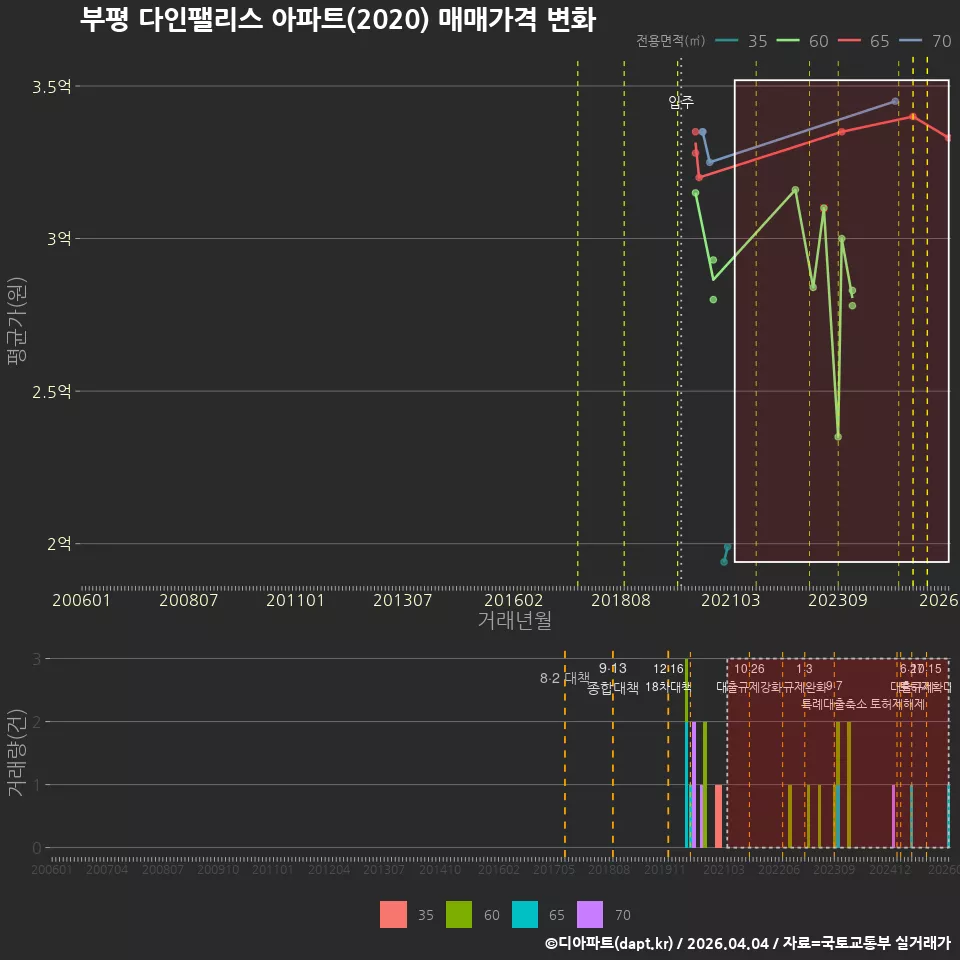
Task: Click the cyan 65 swatch in bottom legend
Action: 525,914
